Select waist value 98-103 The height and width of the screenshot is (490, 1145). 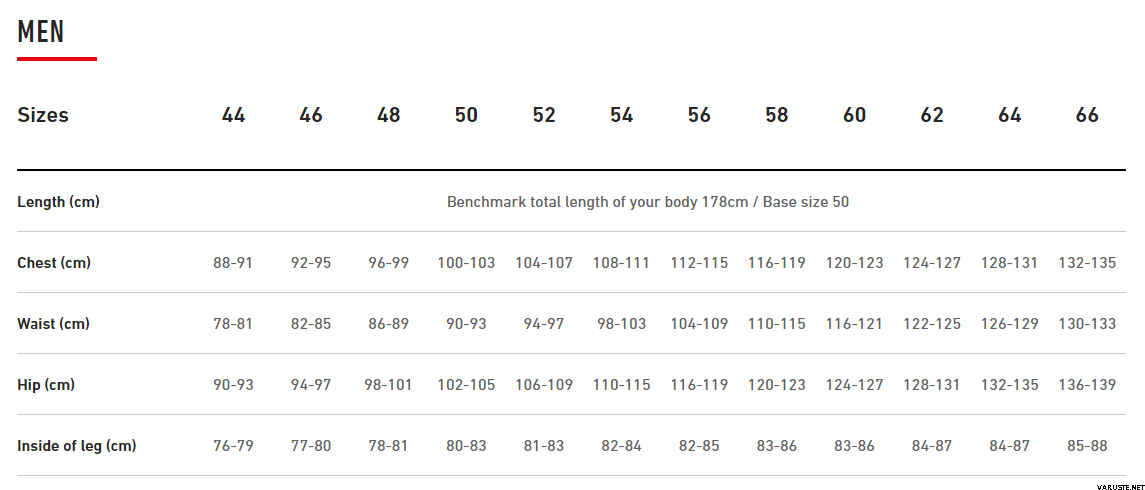pos(621,324)
